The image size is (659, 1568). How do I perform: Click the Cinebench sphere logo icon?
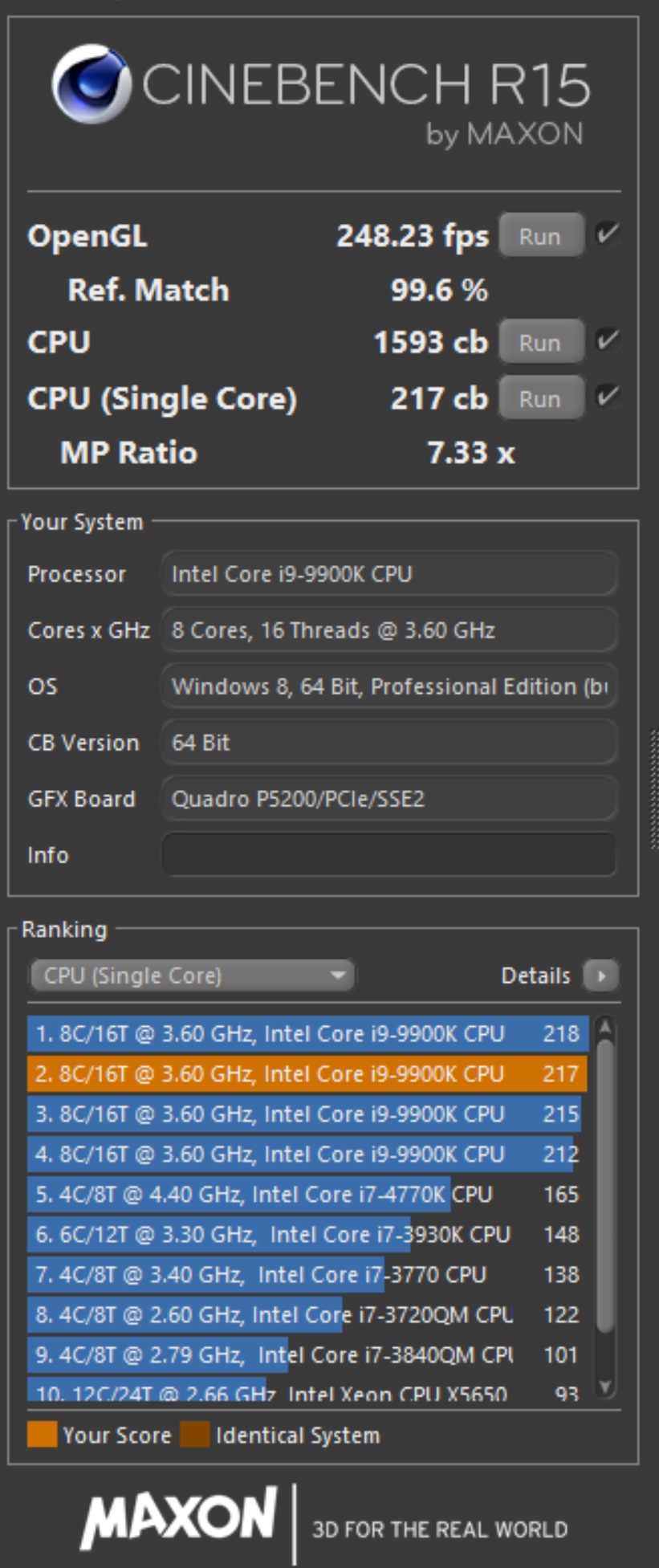[x=91, y=83]
